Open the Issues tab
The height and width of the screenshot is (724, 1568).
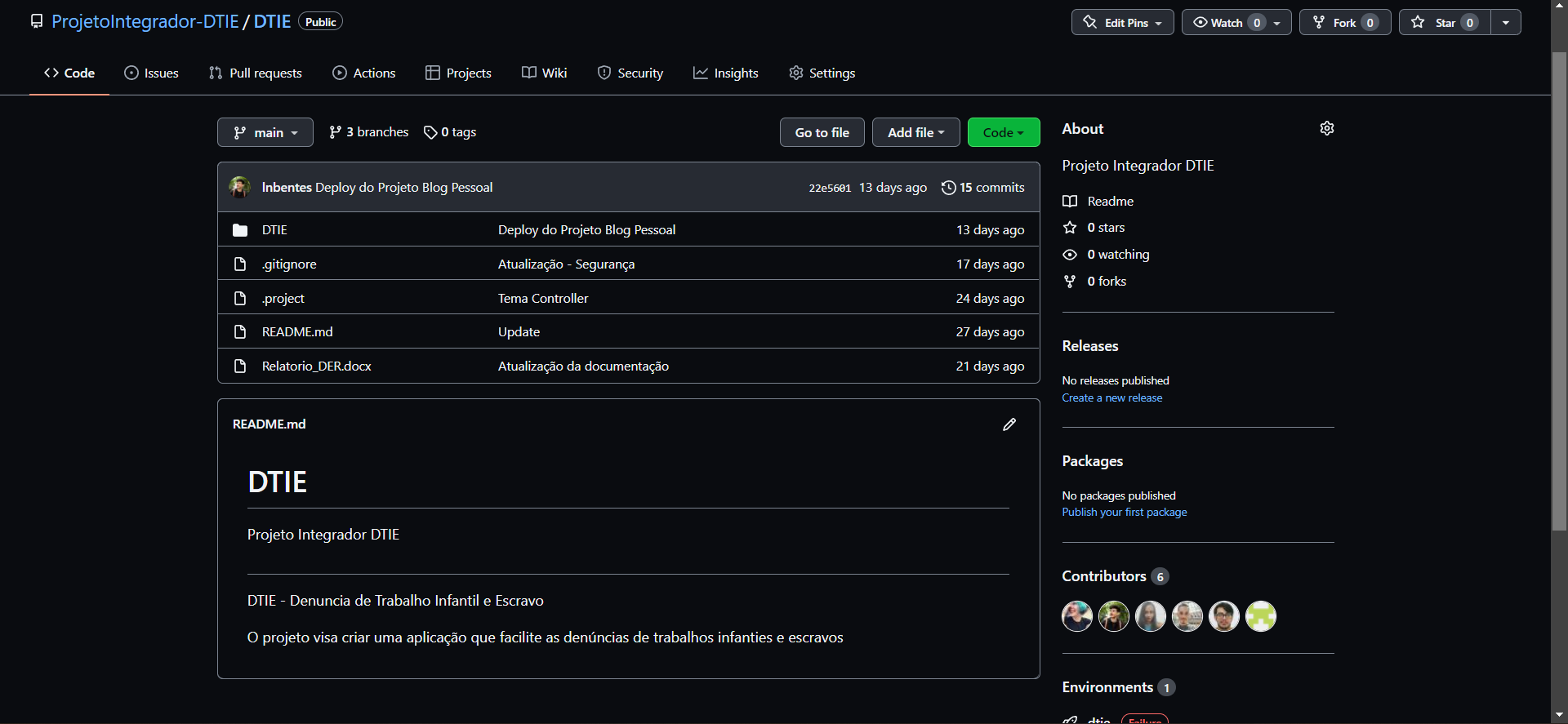151,73
